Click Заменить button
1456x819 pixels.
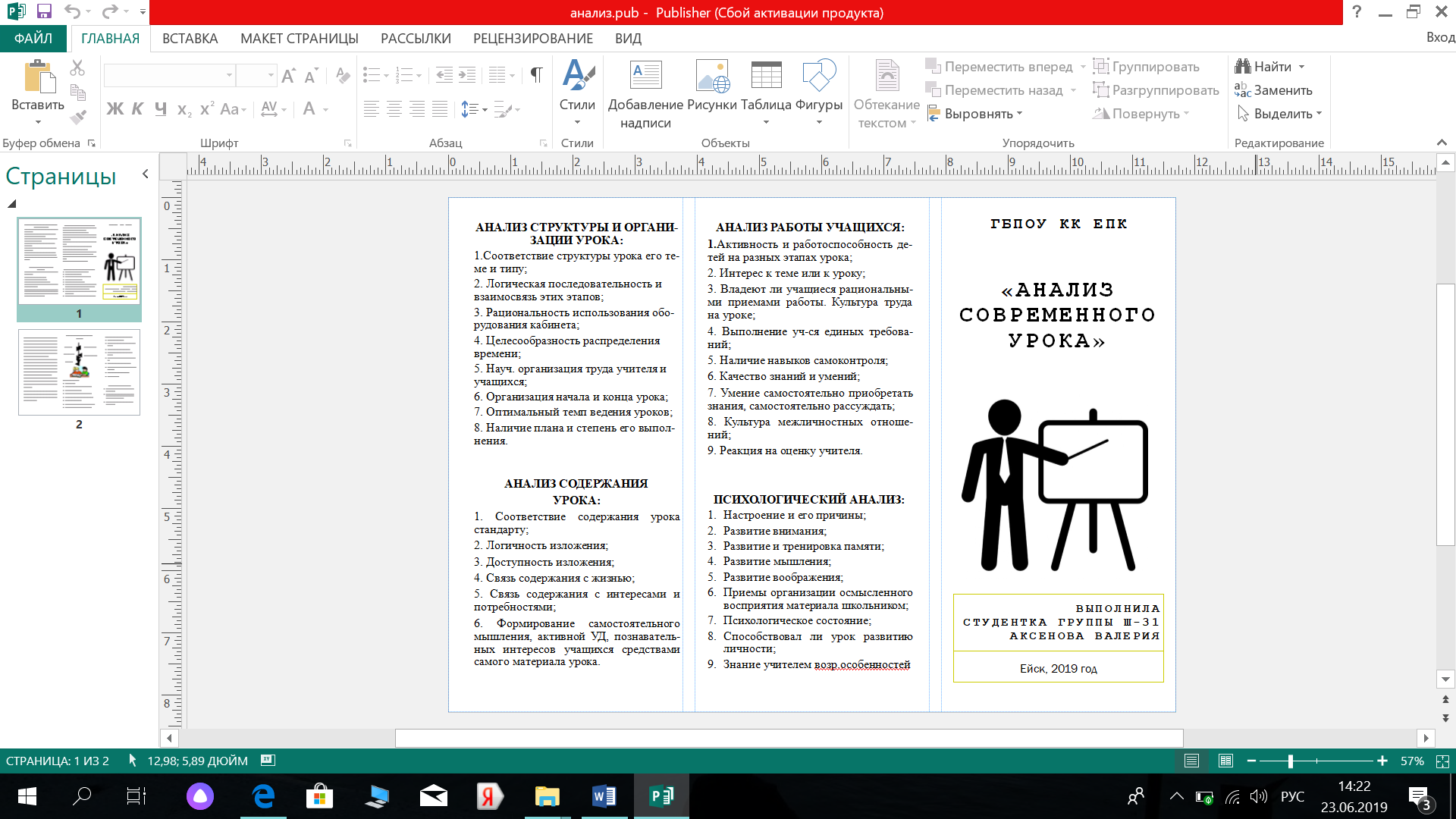click(1274, 90)
